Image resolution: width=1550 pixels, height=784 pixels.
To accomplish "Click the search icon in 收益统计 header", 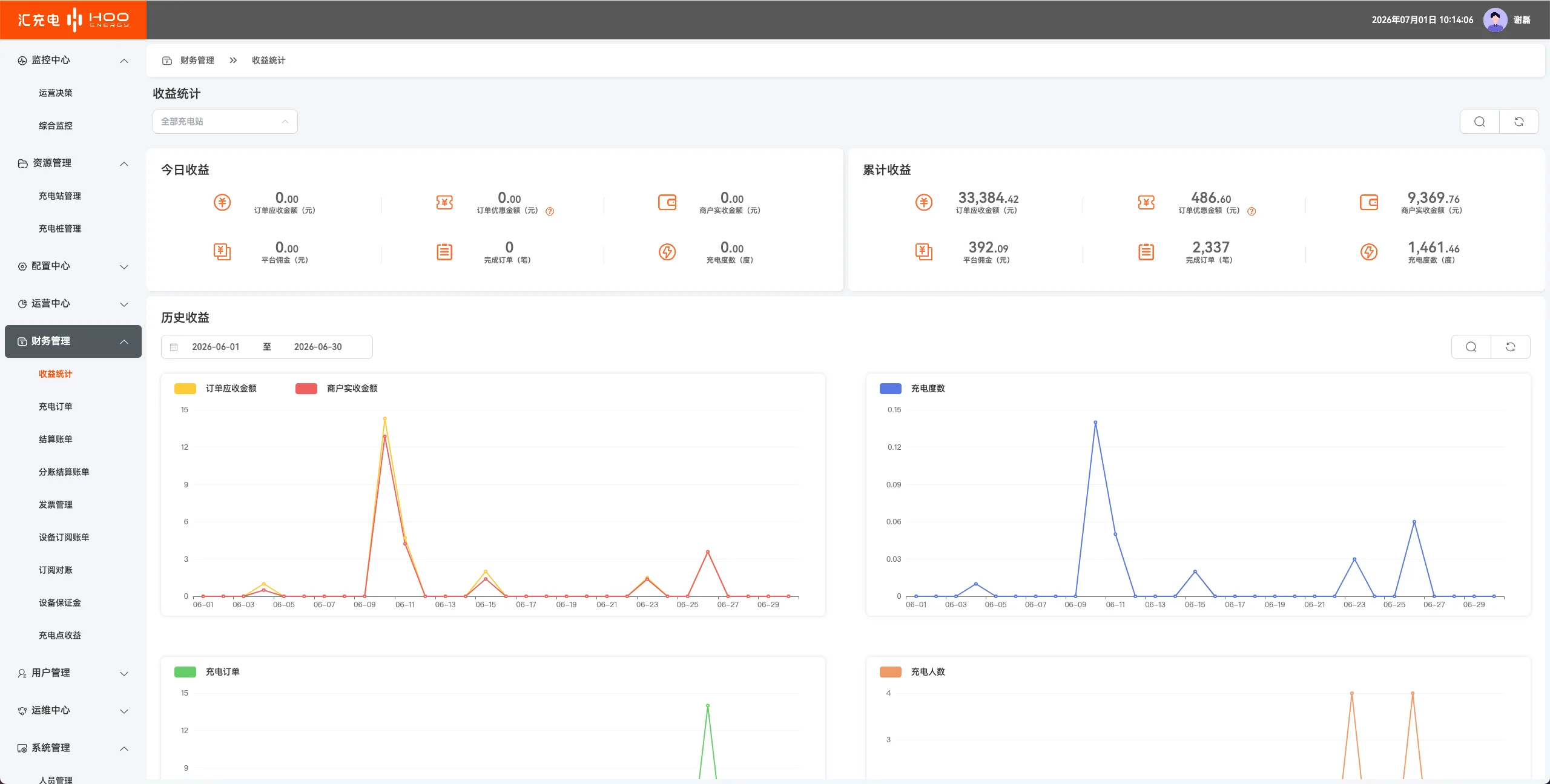I will coord(1479,122).
